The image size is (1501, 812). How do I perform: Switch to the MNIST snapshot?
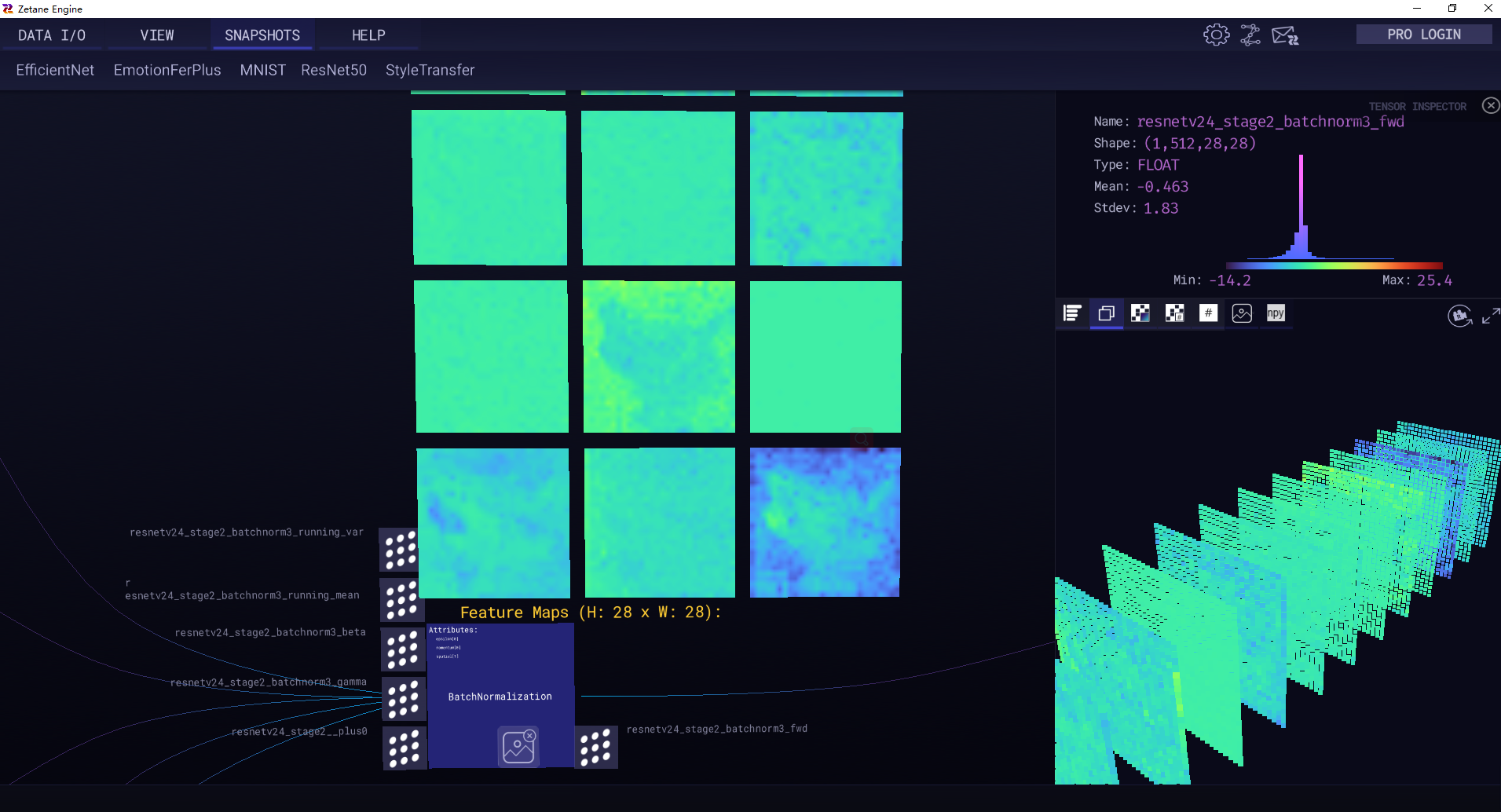(x=262, y=70)
